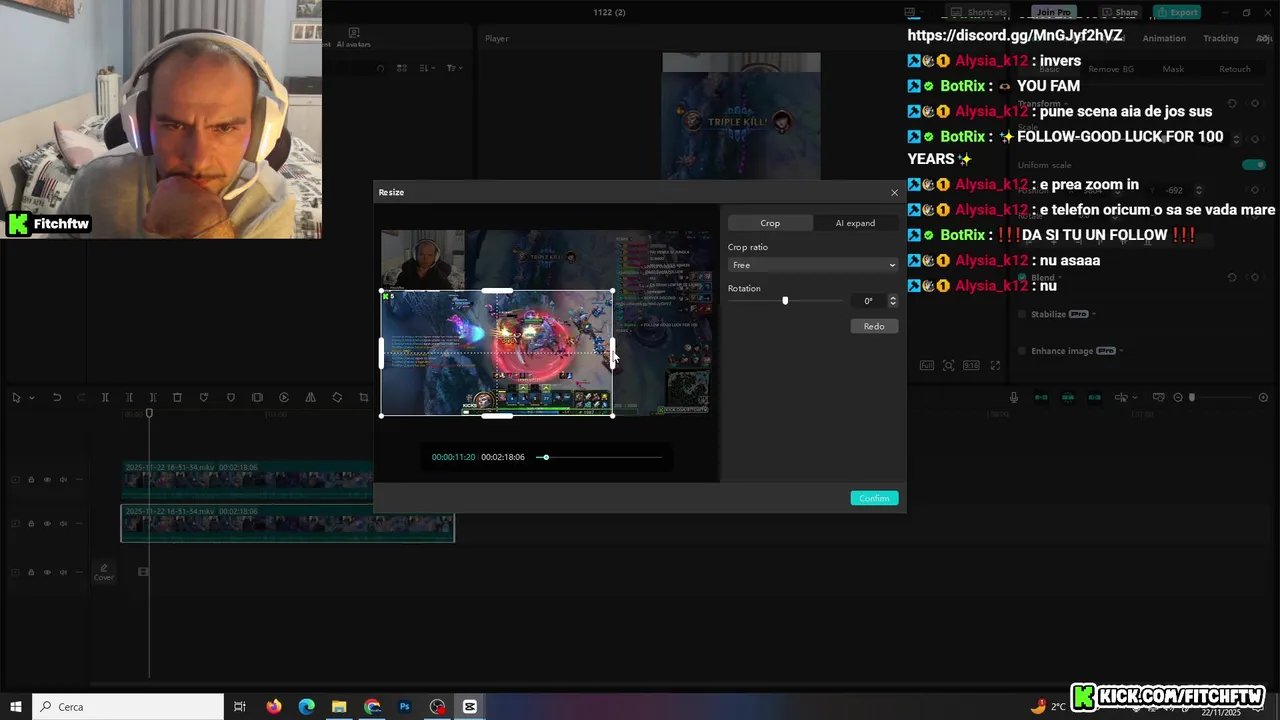Click the microphone Record voiceover icon

pyautogui.click(x=1014, y=397)
